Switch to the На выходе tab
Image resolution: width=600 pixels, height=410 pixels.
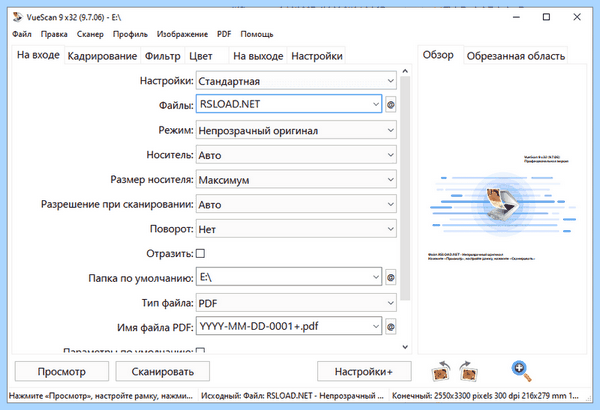click(258, 56)
